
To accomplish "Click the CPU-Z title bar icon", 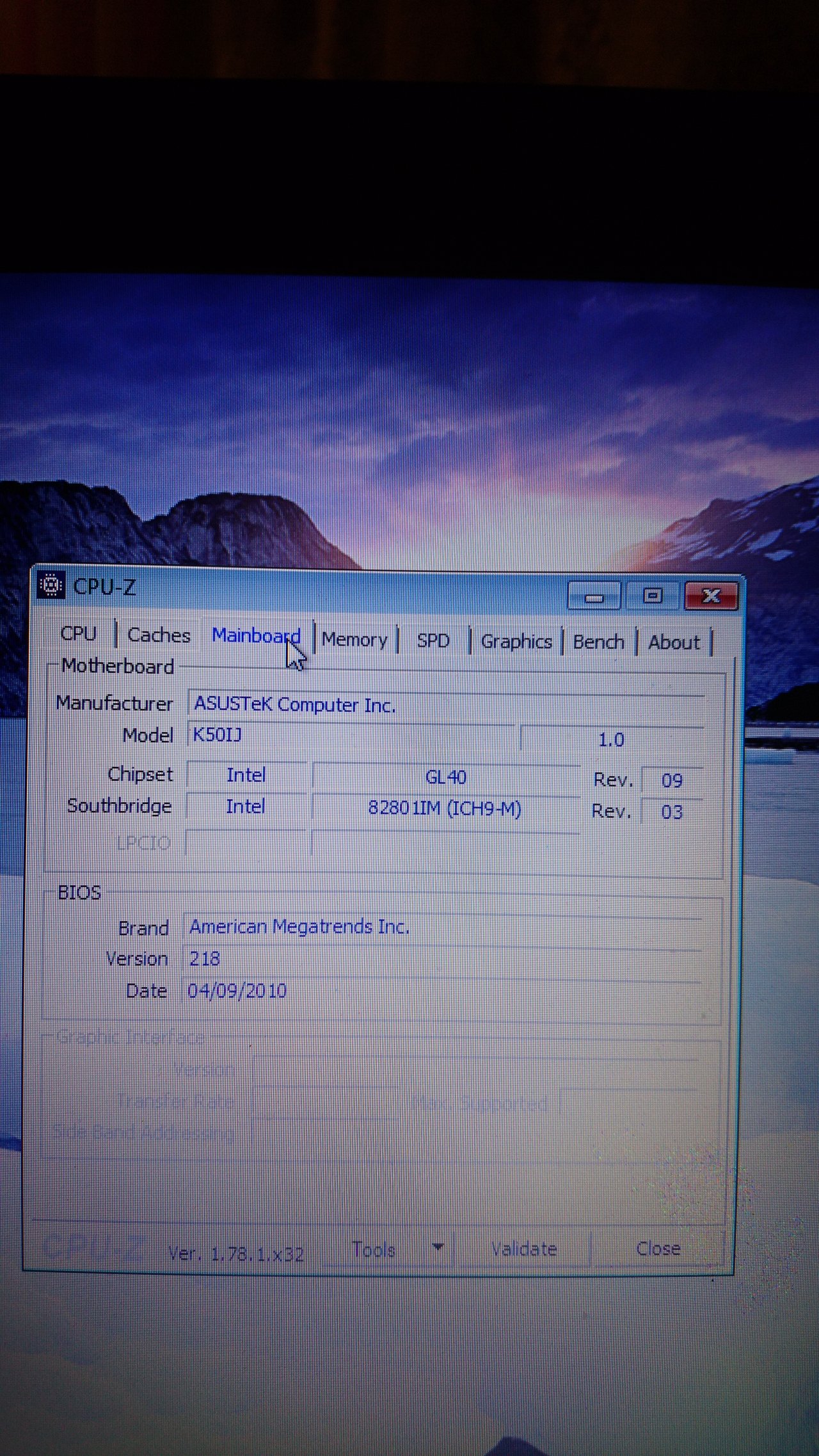I will click(x=51, y=585).
